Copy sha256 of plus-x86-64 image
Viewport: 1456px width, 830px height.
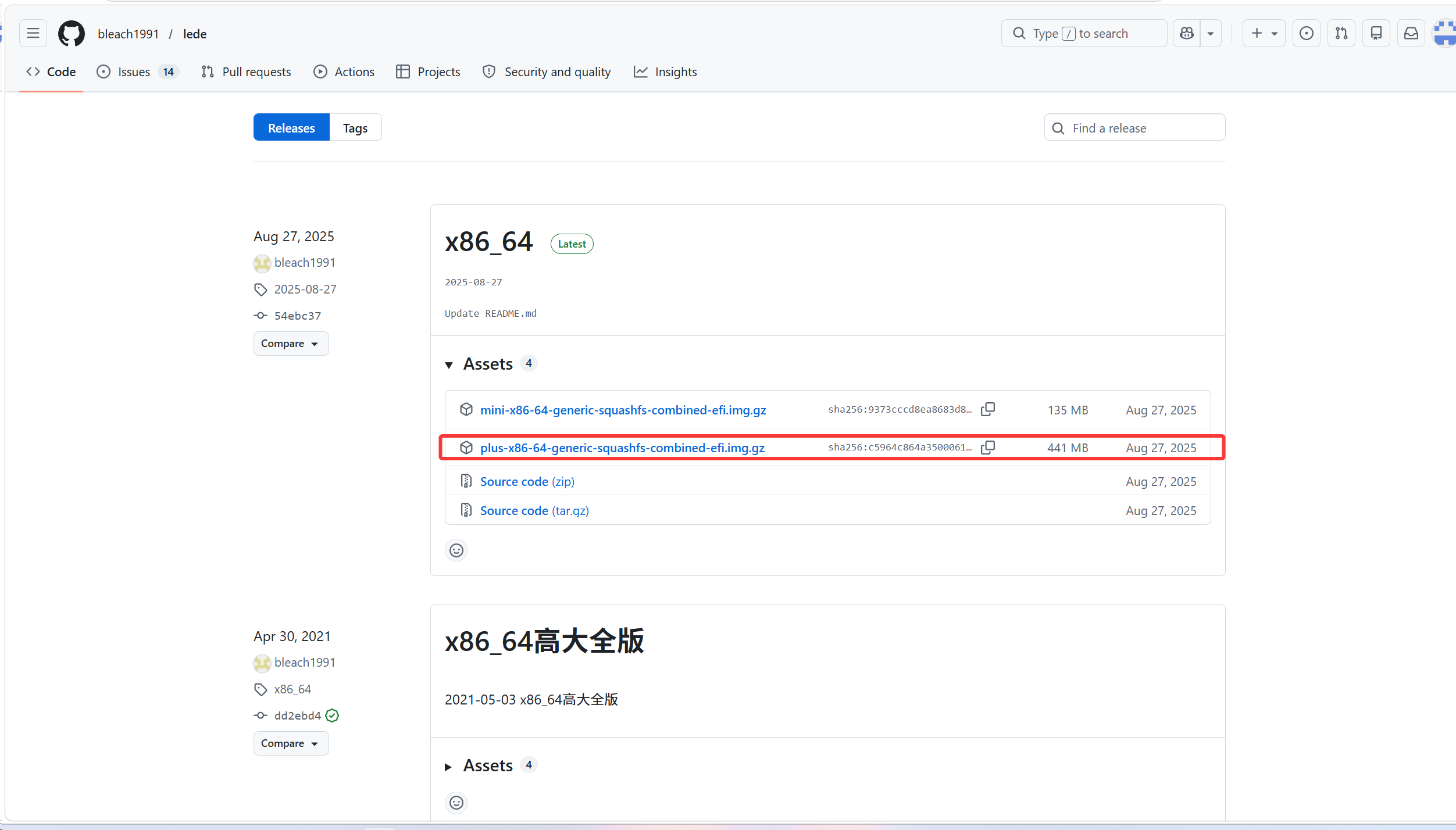pyautogui.click(x=988, y=448)
